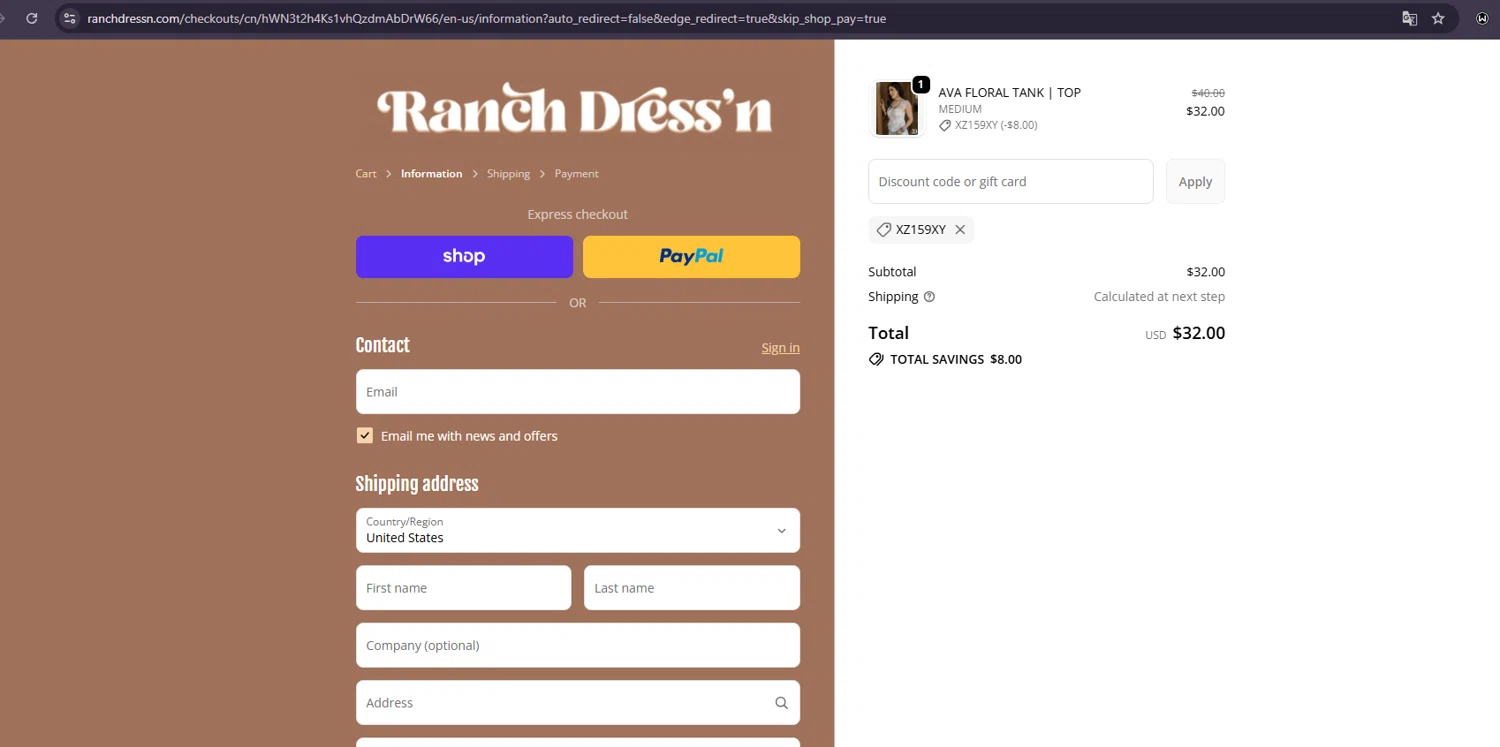Remove discount code XZ159XY with X icon
The height and width of the screenshot is (747, 1500).
click(960, 230)
